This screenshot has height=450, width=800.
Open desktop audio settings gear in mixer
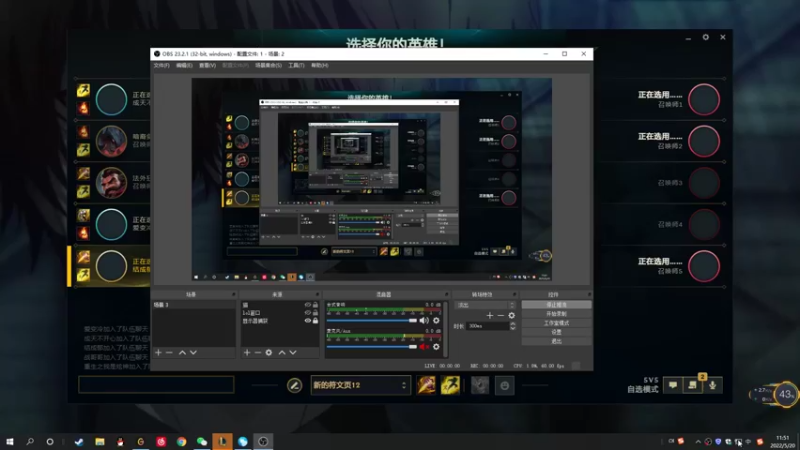pos(436,320)
